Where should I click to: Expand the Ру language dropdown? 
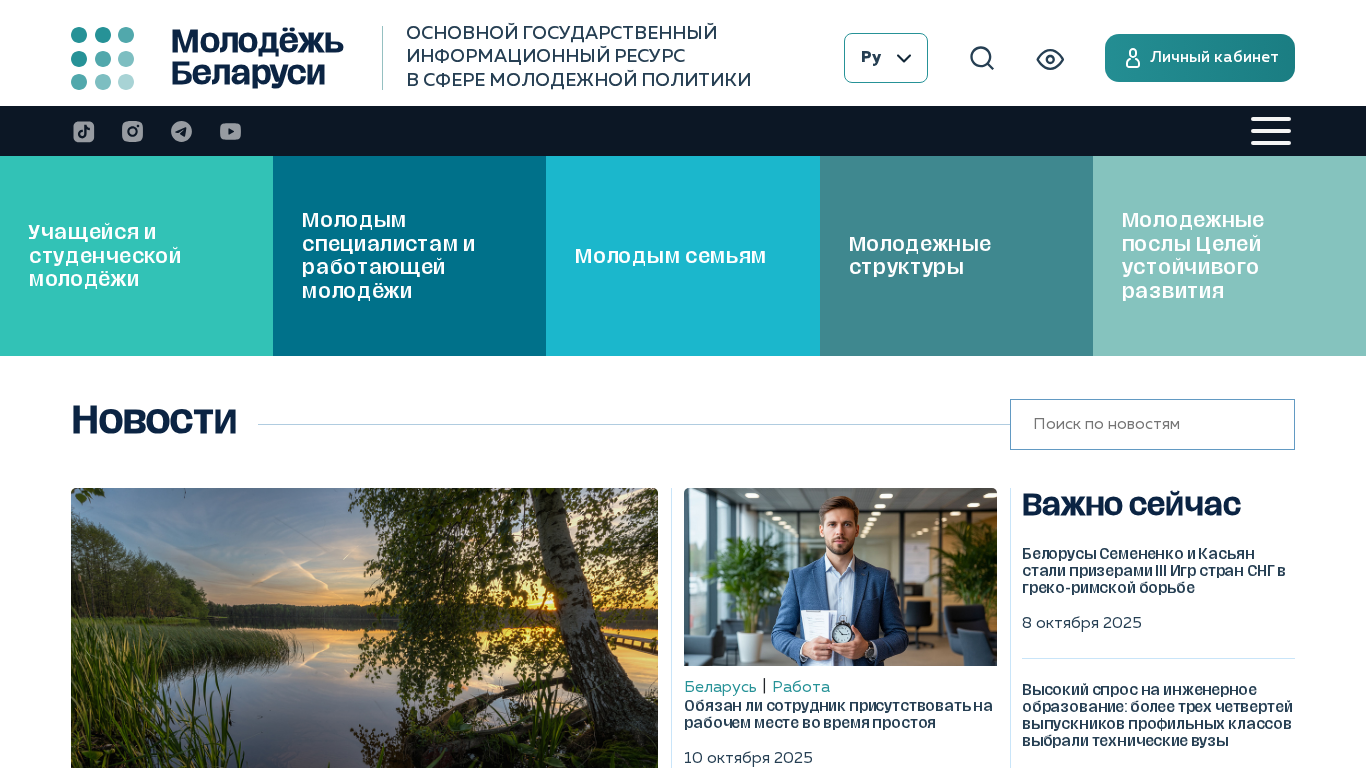pyautogui.click(x=886, y=58)
